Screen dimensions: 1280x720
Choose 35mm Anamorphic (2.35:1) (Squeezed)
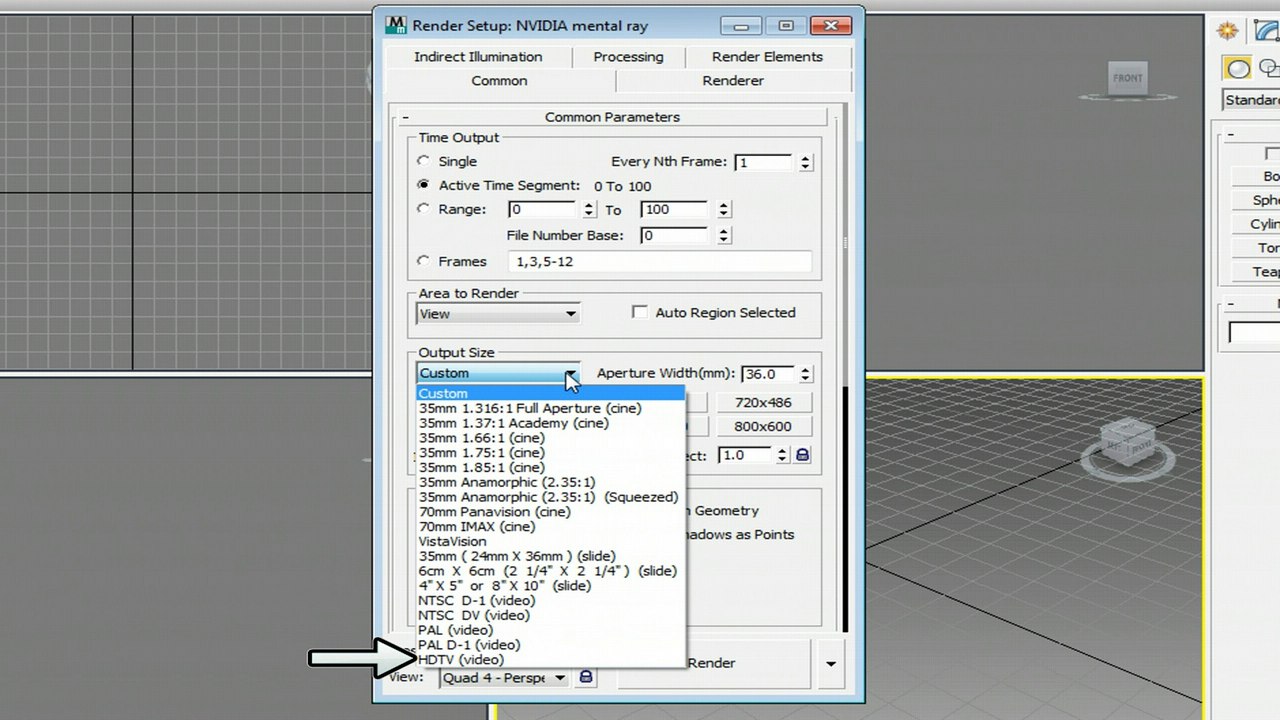550,497
